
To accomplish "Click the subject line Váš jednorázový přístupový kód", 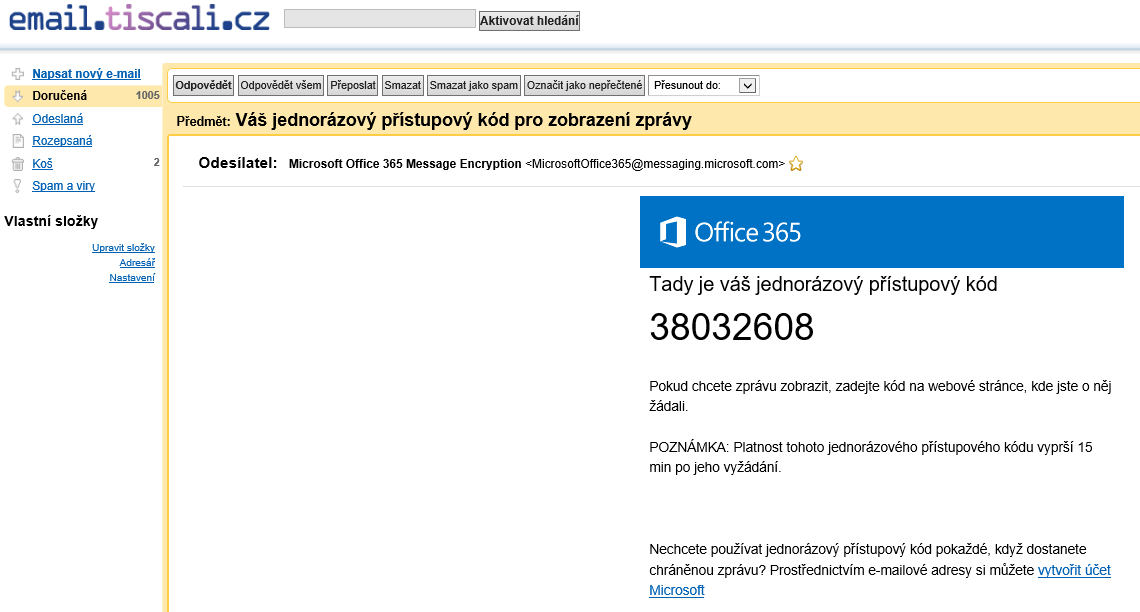I will pos(463,120).
